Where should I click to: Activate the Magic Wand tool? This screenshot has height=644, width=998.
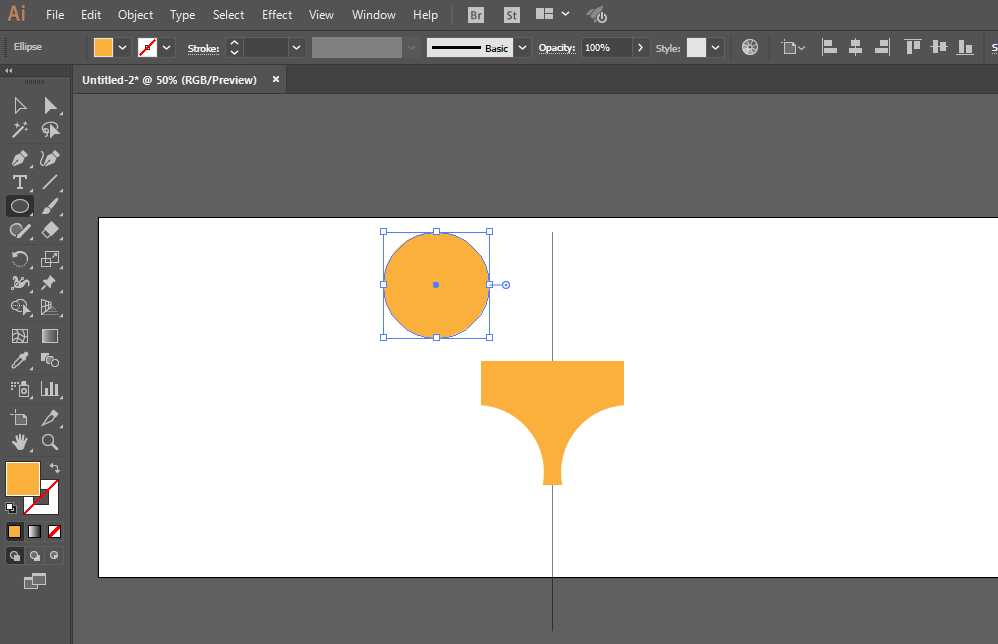tap(19, 130)
